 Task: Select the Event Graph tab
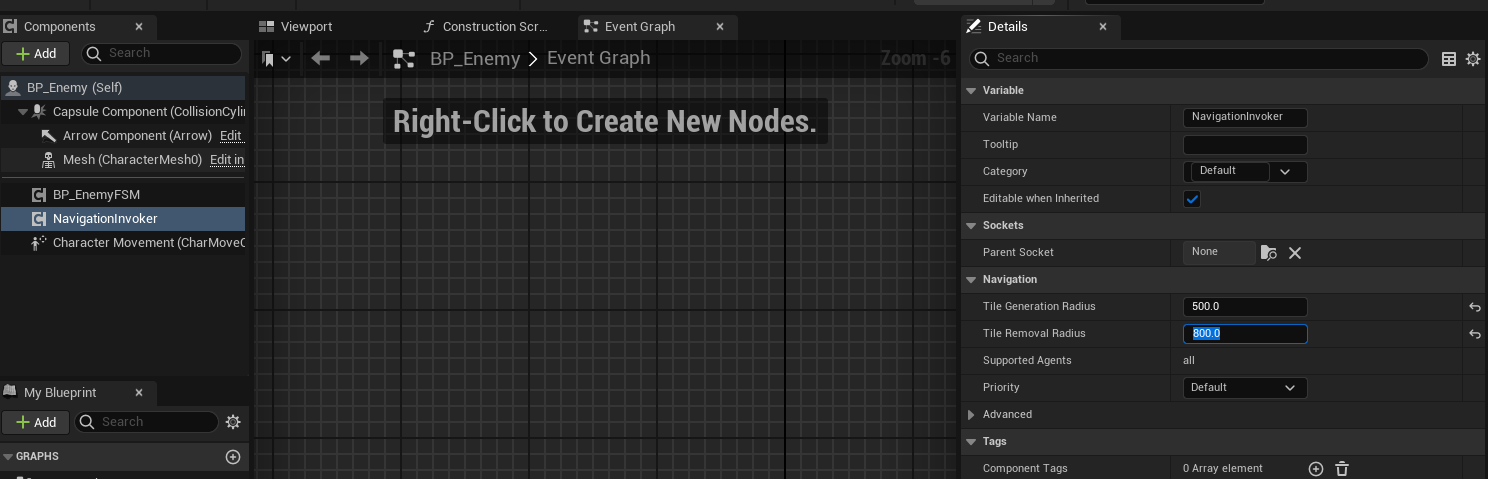tap(639, 27)
